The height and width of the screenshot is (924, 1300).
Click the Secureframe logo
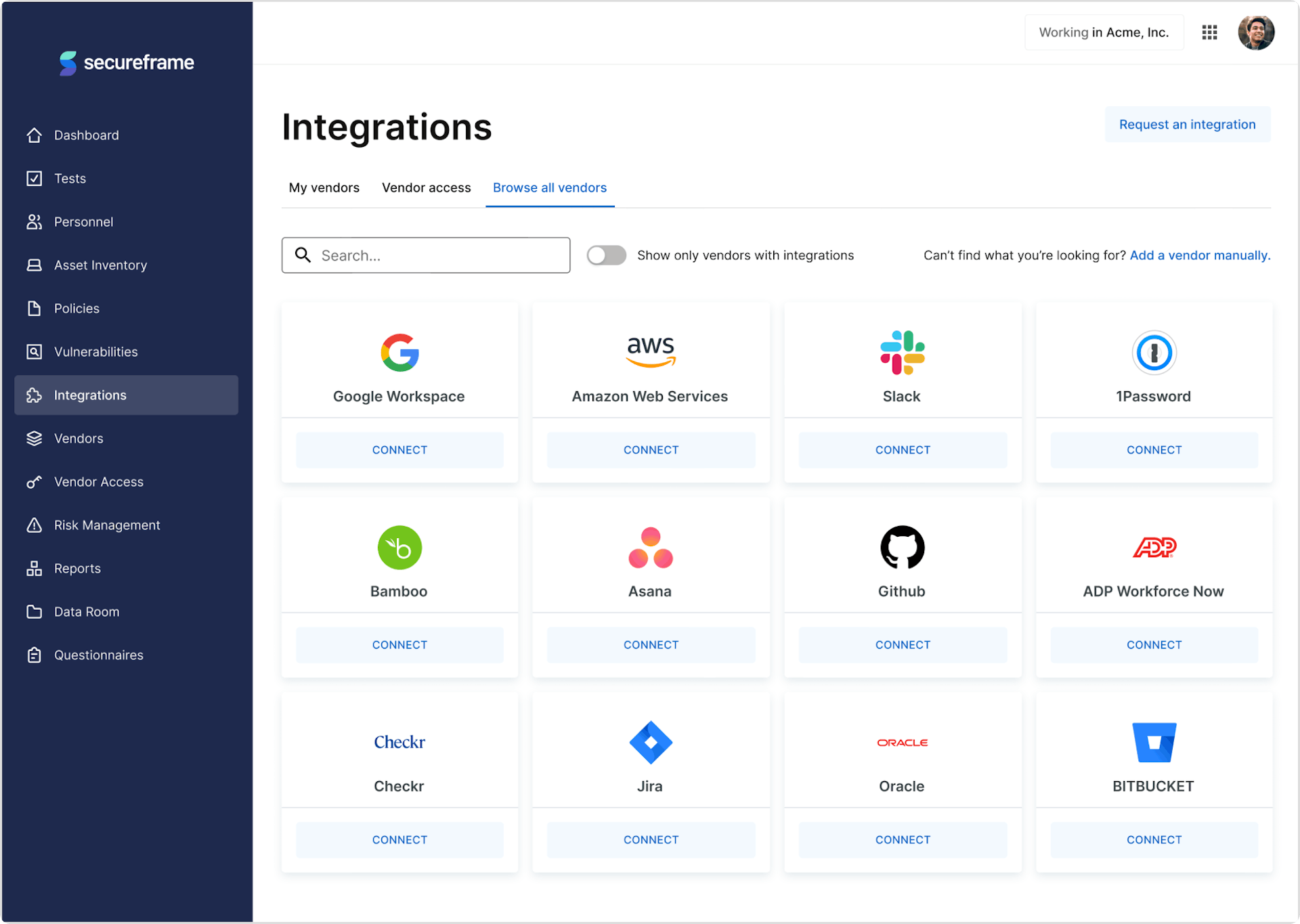pos(127,63)
